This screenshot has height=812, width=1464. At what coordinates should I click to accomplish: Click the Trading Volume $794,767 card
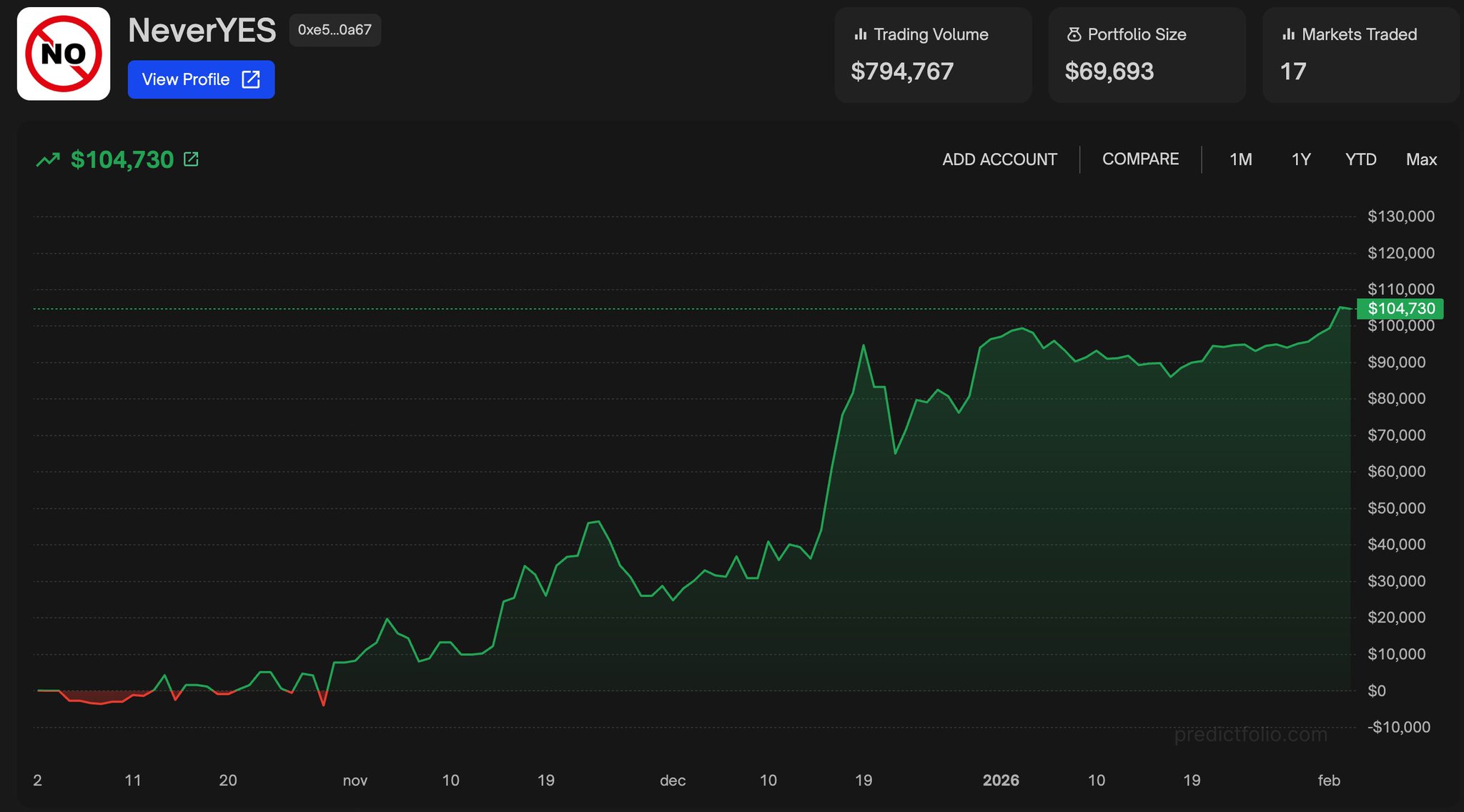(x=933, y=55)
